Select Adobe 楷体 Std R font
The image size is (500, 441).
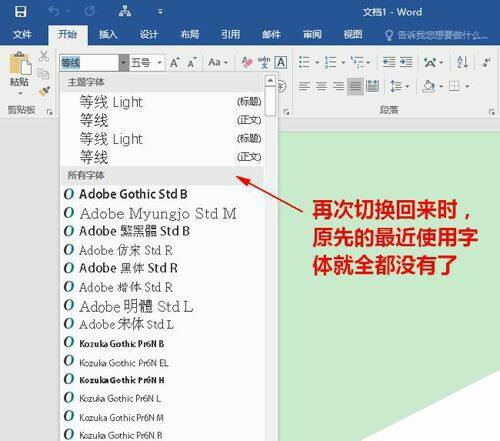(163, 287)
